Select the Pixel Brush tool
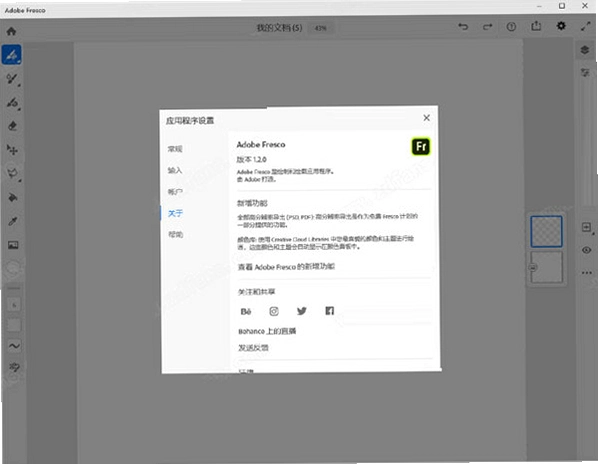This screenshot has height=464, width=598. point(11,55)
